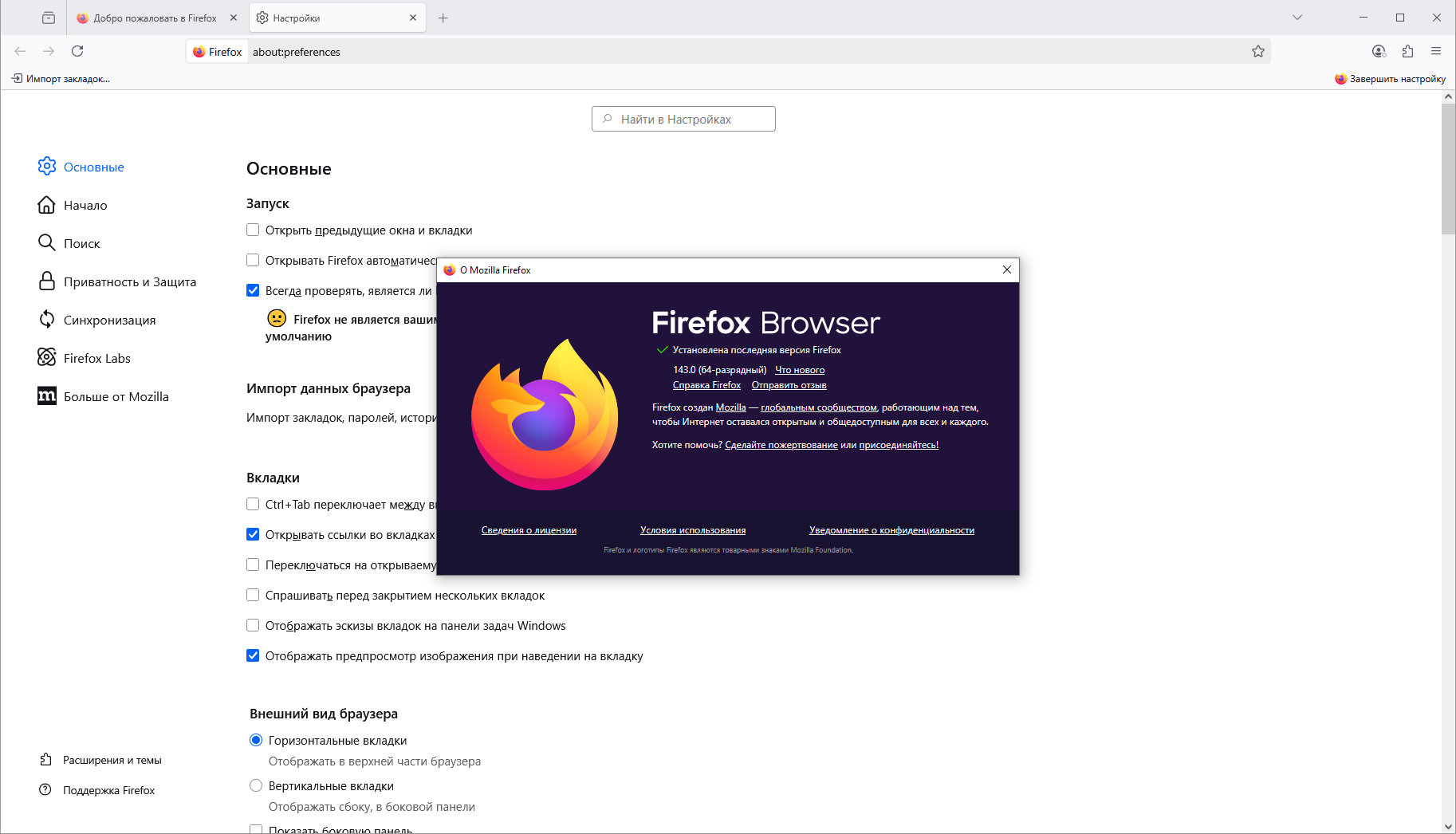Open the hamburger application menu
The height and width of the screenshot is (834, 1456).
point(1436,52)
